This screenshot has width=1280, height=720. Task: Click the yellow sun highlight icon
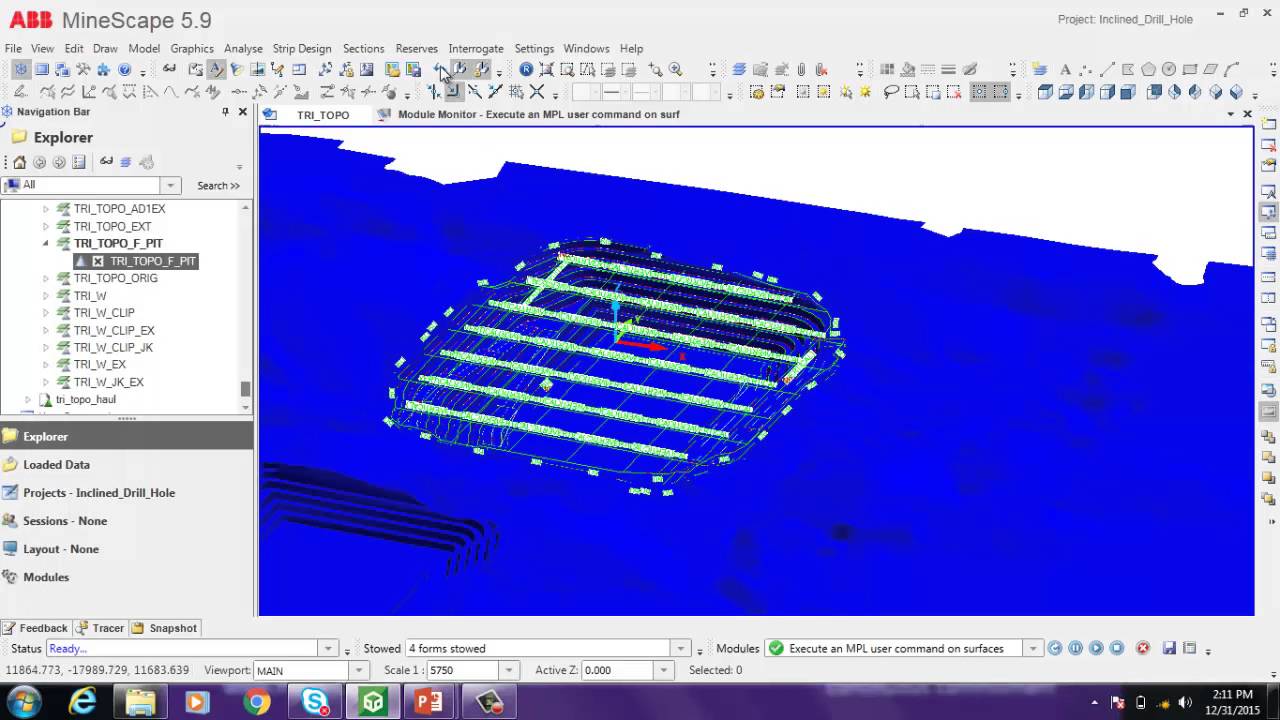pos(865,92)
